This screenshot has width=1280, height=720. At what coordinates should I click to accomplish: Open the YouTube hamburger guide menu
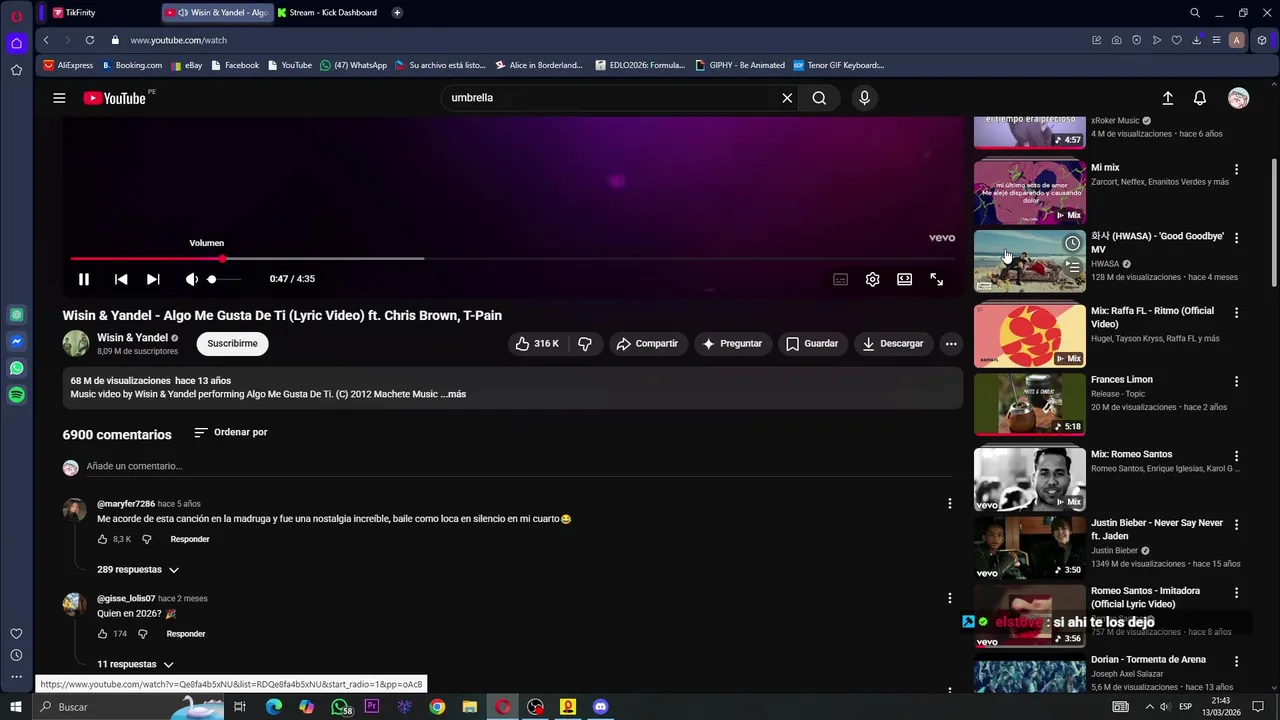(x=59, y=98)
